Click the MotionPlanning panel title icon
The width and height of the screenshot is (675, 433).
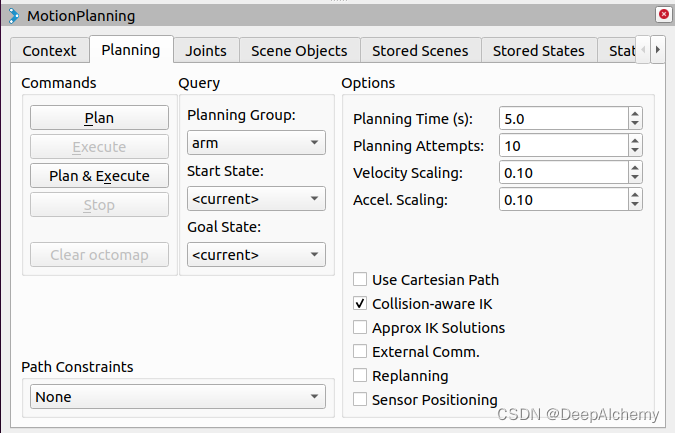click(12, 15)
